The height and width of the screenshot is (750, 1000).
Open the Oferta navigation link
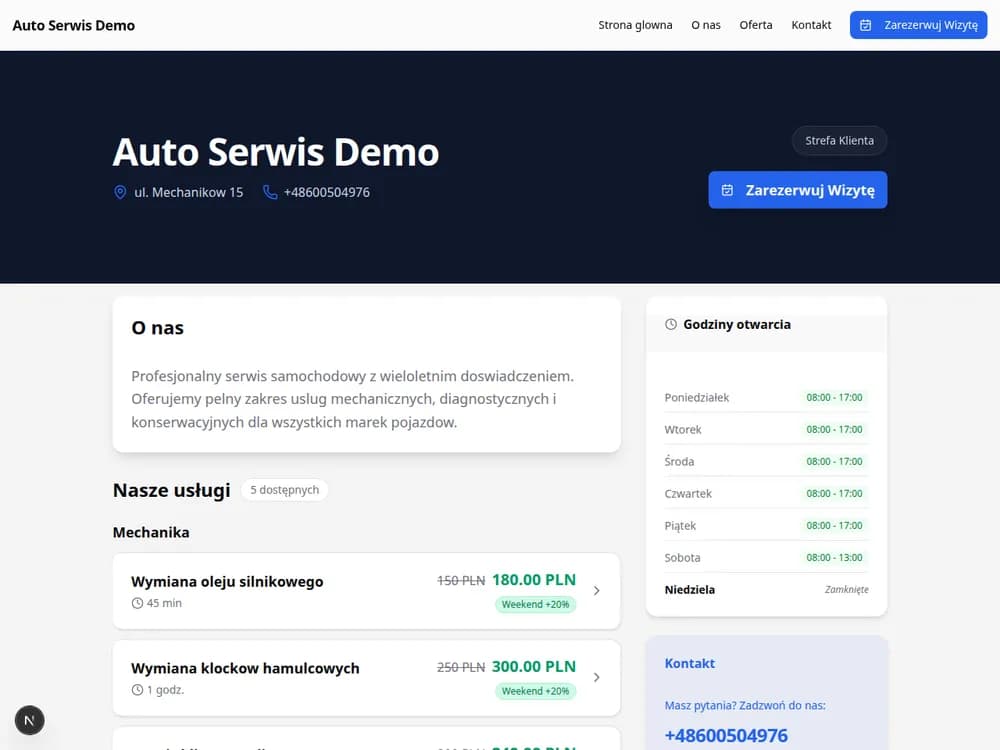(756, 25)
